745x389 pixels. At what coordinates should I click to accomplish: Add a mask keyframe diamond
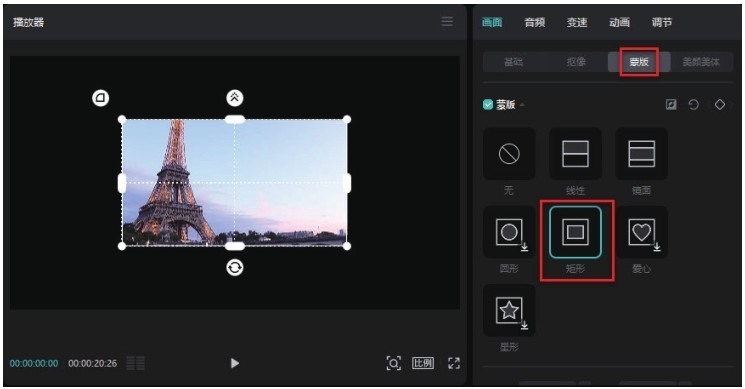pyautogui.click(x=720, y=104)
